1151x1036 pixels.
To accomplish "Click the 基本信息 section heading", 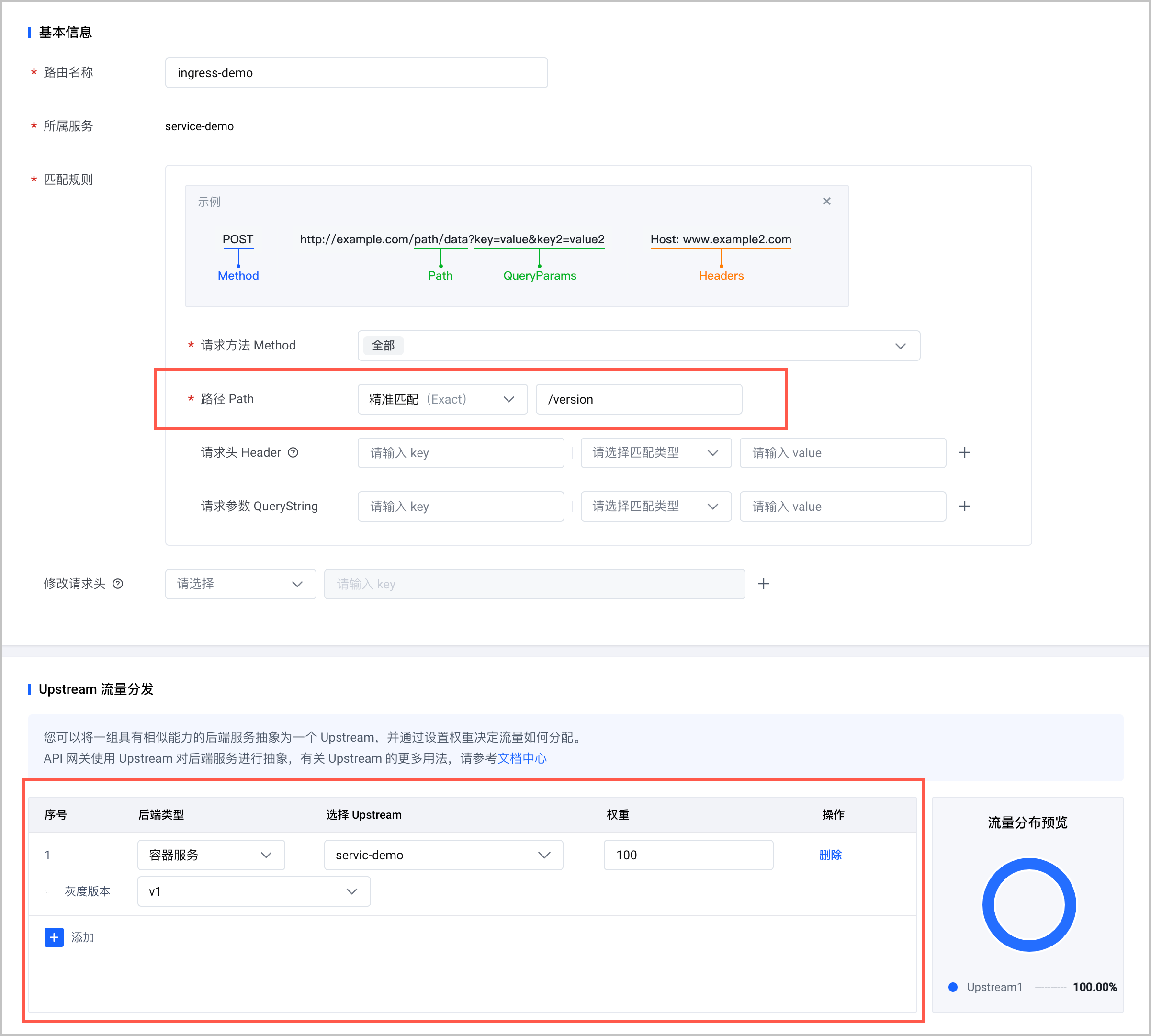I will 66,32.
